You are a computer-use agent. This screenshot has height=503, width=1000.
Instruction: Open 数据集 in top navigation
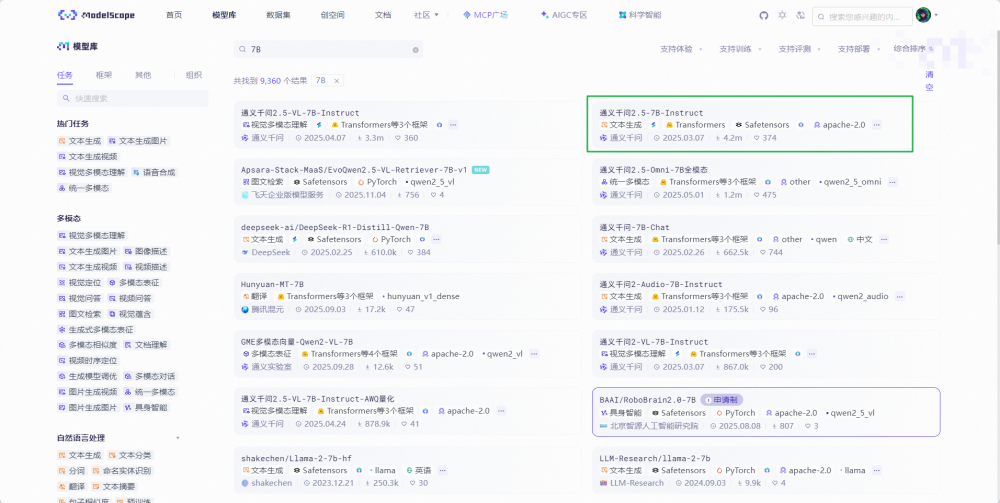[277, 15]
